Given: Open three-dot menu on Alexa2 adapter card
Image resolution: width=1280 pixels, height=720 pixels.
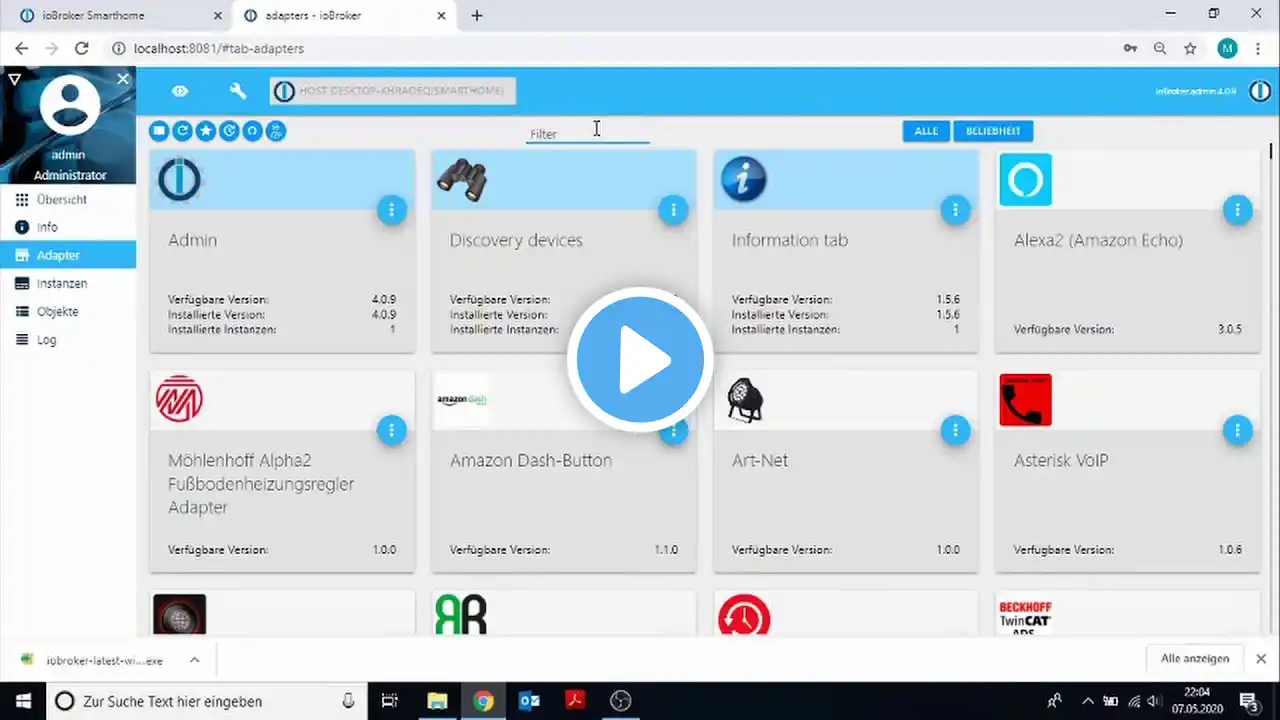Looking at the screenshot, I should [1238, 210].
